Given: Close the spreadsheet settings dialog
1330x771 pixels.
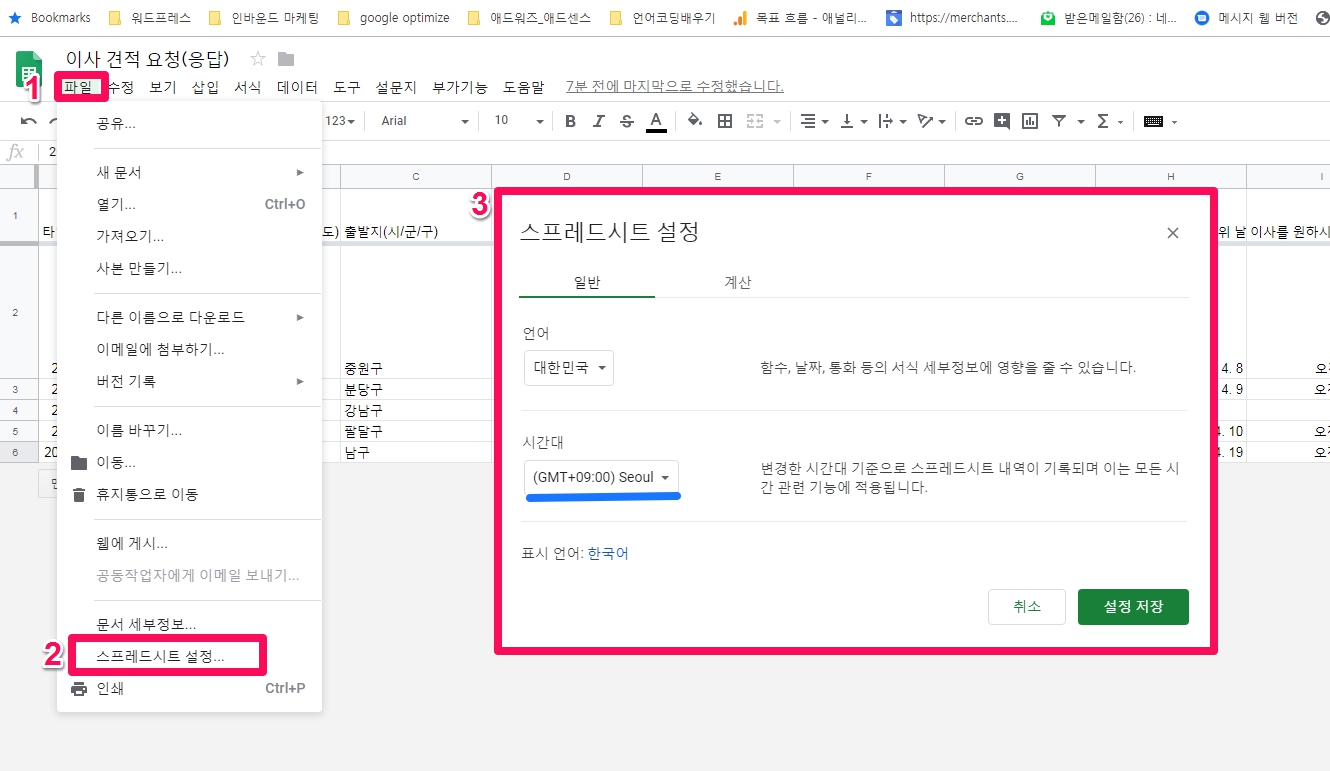Looking at the screenshot, I should 1173,233.
